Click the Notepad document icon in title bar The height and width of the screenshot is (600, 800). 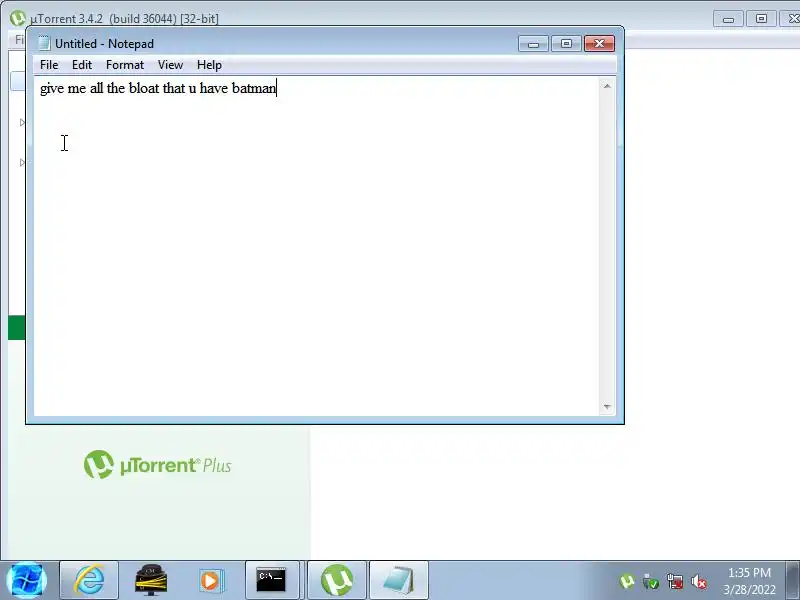[44, 43]
